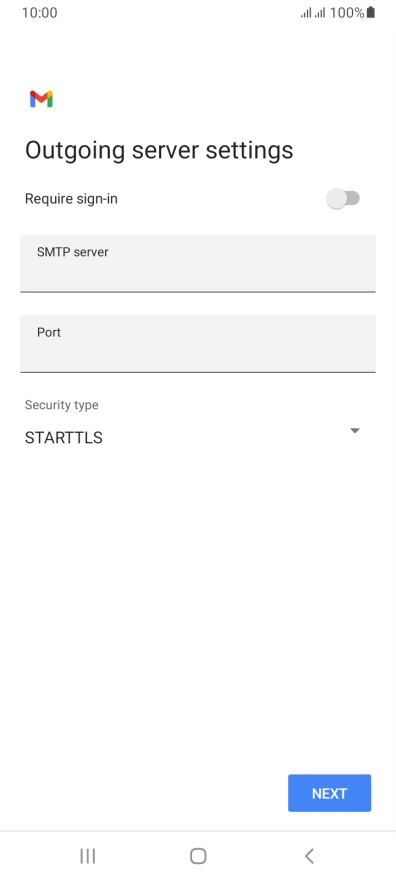The width and height of the screenshot is (396, 880).
Task: Tap the Security type label
Action: [62, 405]
